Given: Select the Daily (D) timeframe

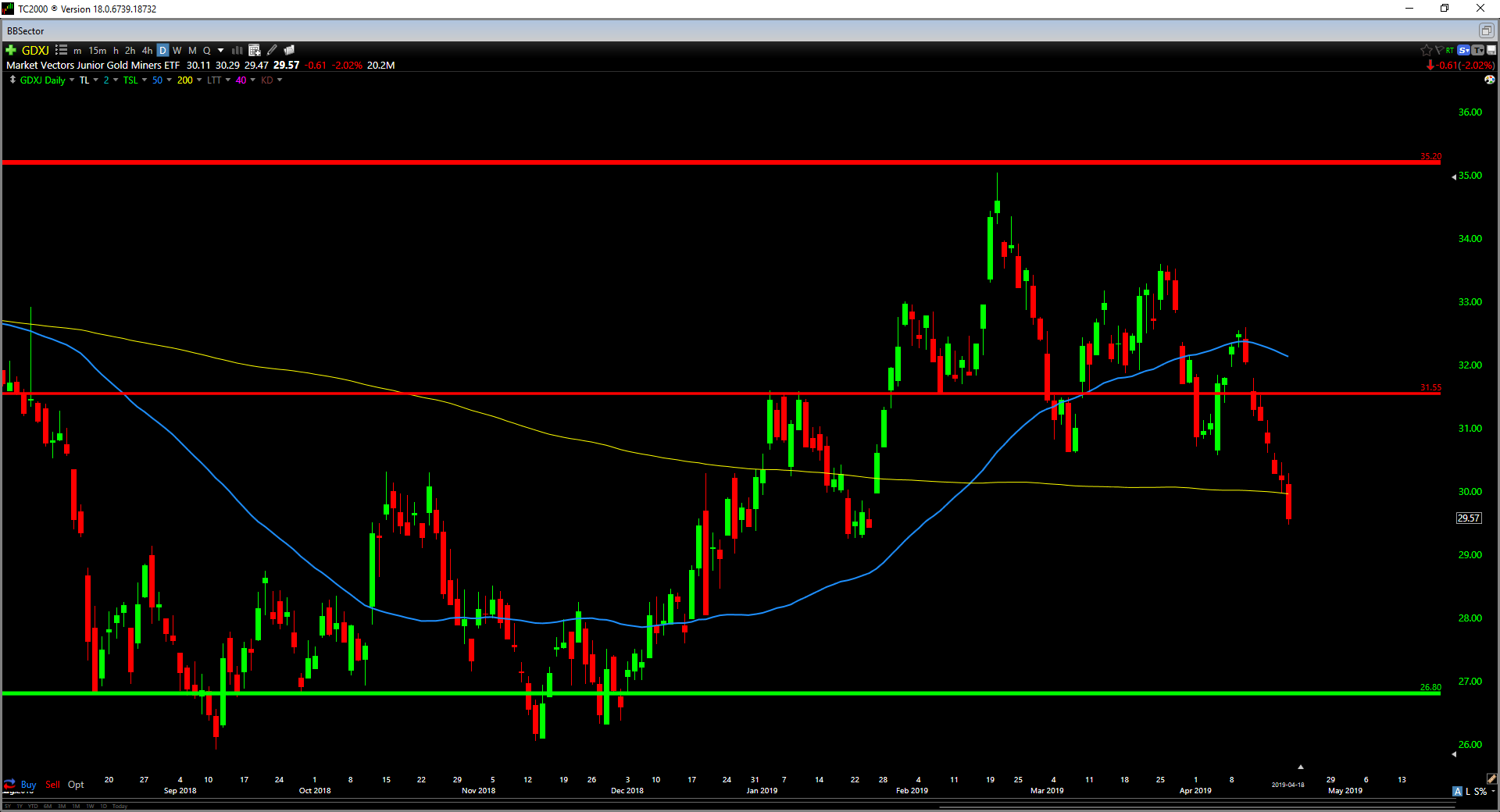Looking at the screenshot, I should (162, 50).
